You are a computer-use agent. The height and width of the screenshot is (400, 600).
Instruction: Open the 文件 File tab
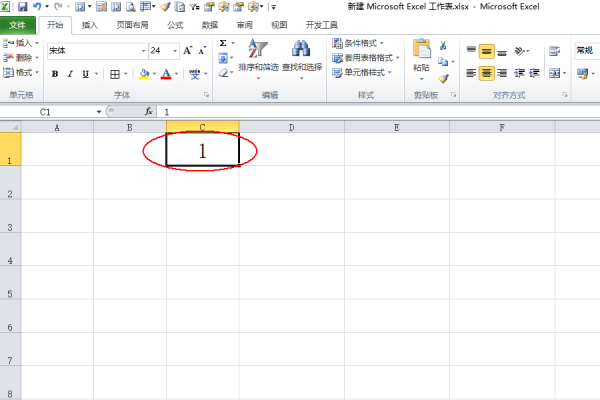(18, 25)
